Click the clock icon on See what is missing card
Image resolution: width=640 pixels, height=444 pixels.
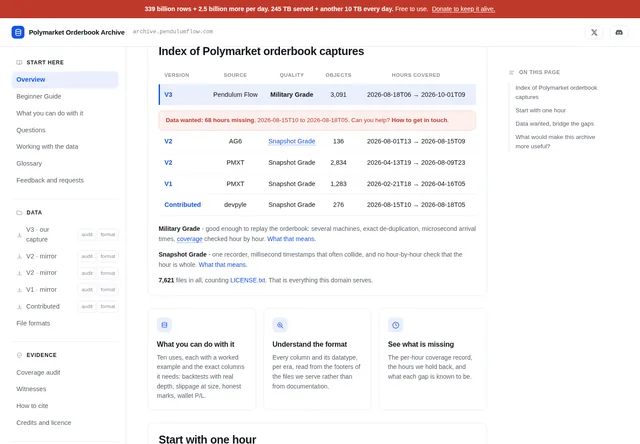[396, 325]
